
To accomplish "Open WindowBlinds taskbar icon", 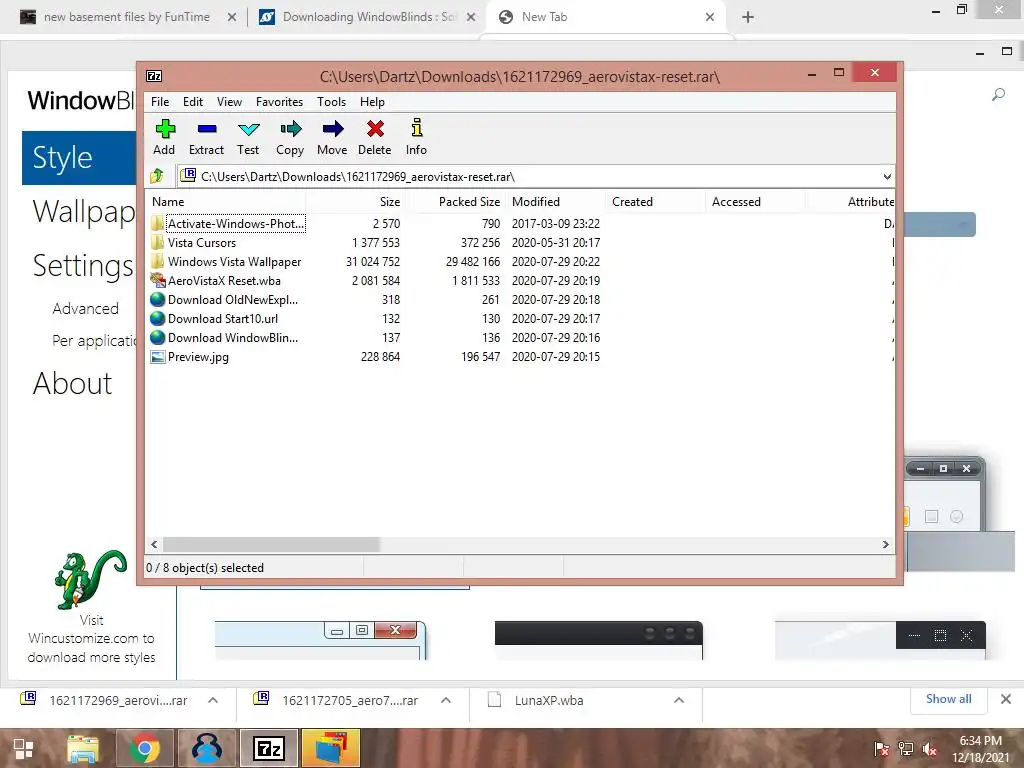I will click(x=331, y=748).
